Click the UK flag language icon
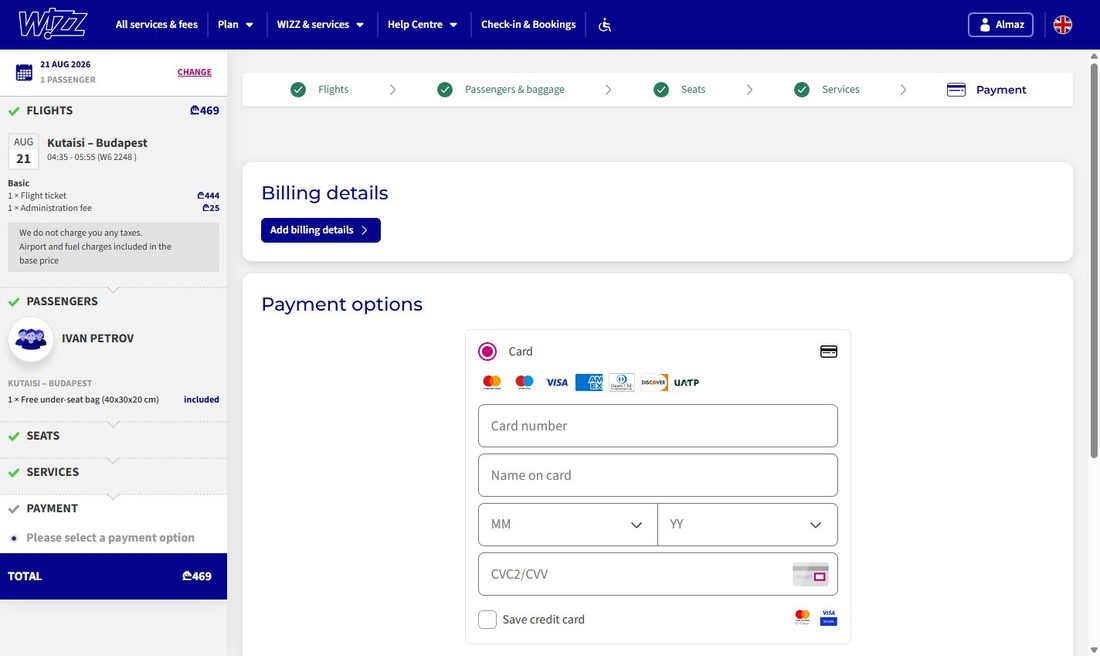This screenshot has height=656, width=1100. coord(1063,25)
